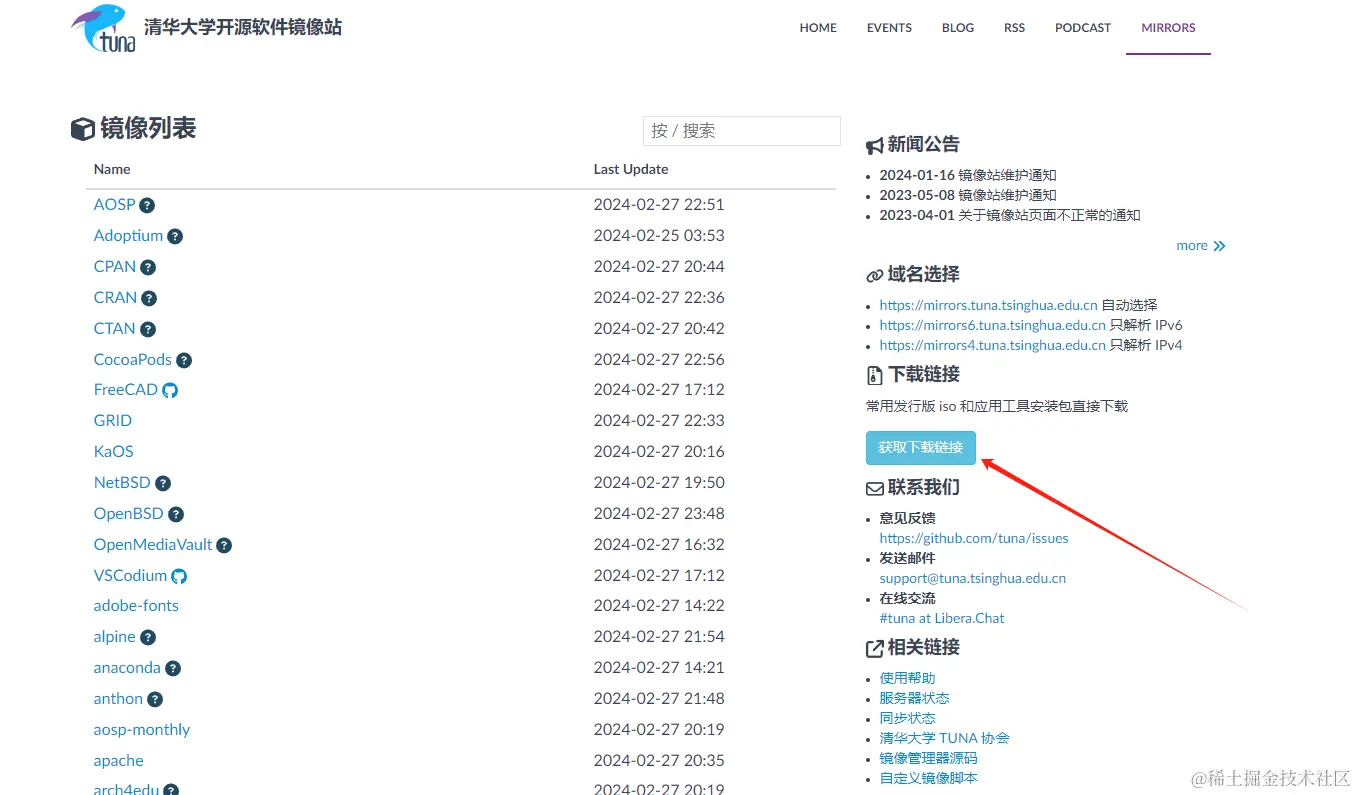
Task: Open 2023-04-01 关于镜像站页面不正常的通知 news
Action: click(1010, 215)
